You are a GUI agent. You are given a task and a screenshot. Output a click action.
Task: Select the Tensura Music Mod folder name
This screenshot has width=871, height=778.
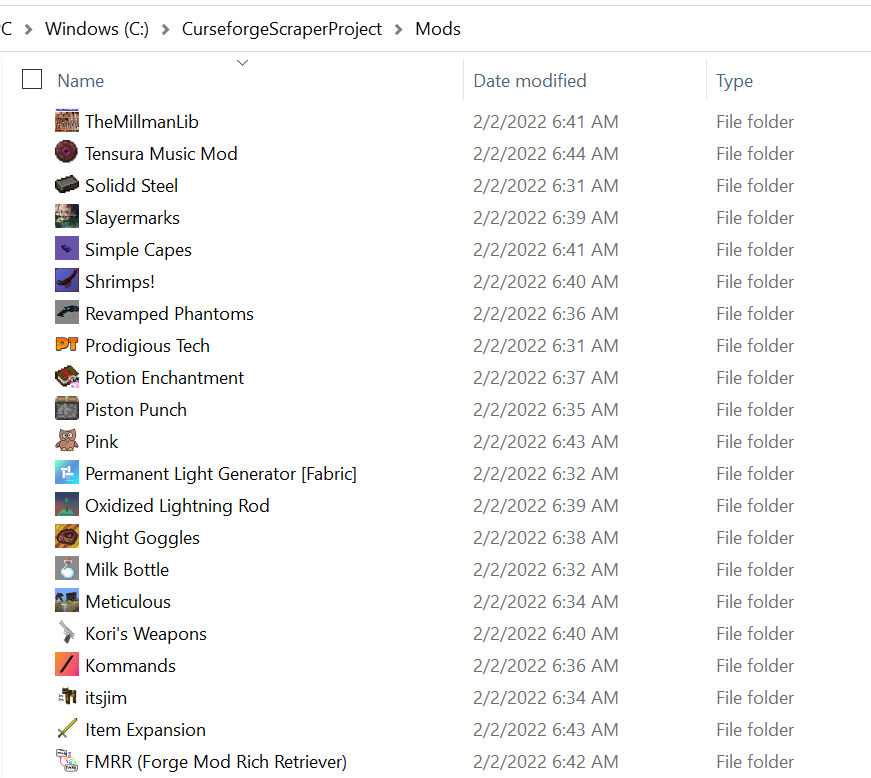[161, 154]
